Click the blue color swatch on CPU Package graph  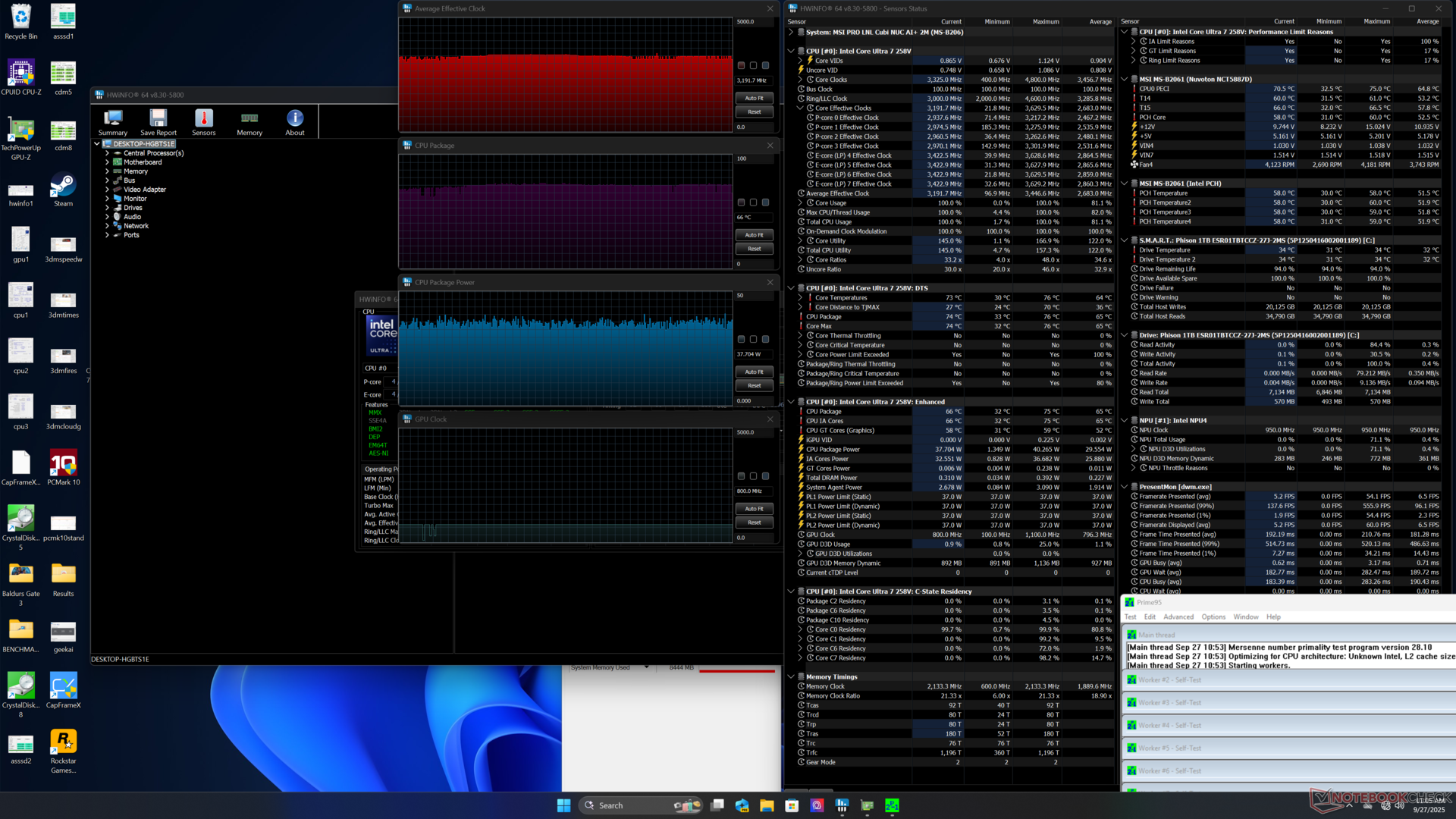765,202
